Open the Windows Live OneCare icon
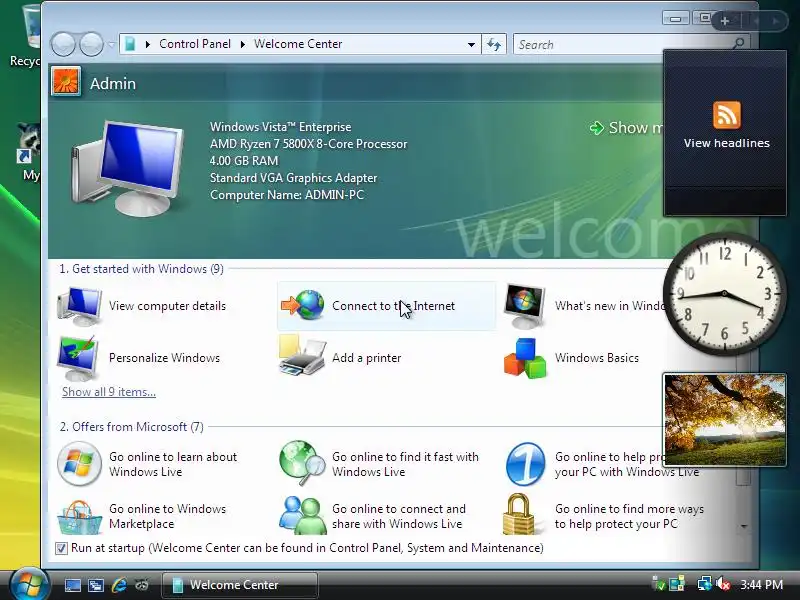Viewport: 800px width, 600px height. (x=525, y=464)
